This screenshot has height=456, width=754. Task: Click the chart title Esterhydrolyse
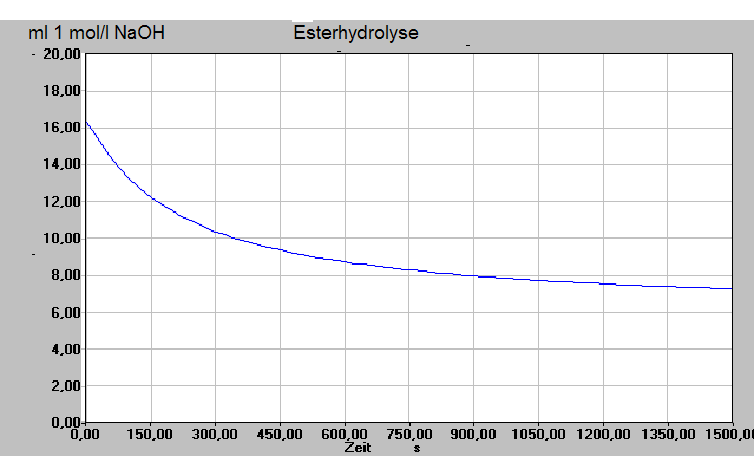tap(356, 33)
